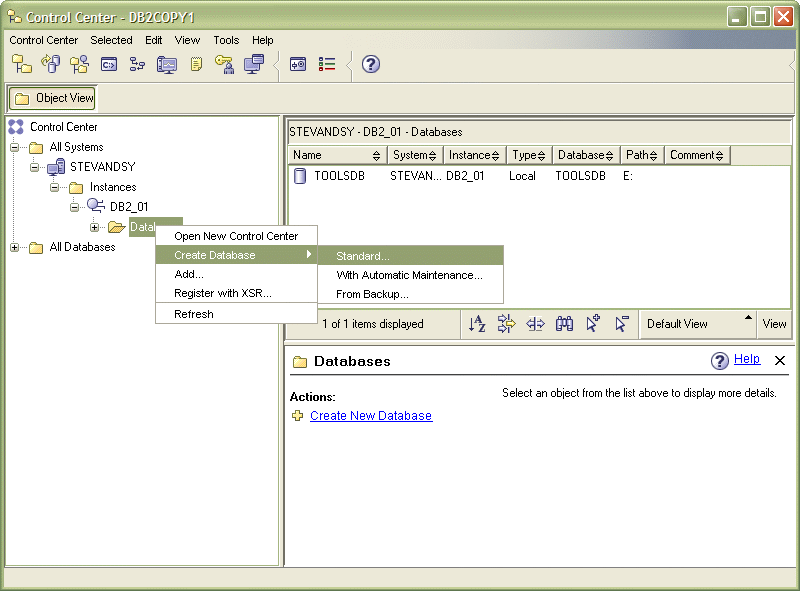Collapse the STEVANDSY tree node

pos(34,167)
